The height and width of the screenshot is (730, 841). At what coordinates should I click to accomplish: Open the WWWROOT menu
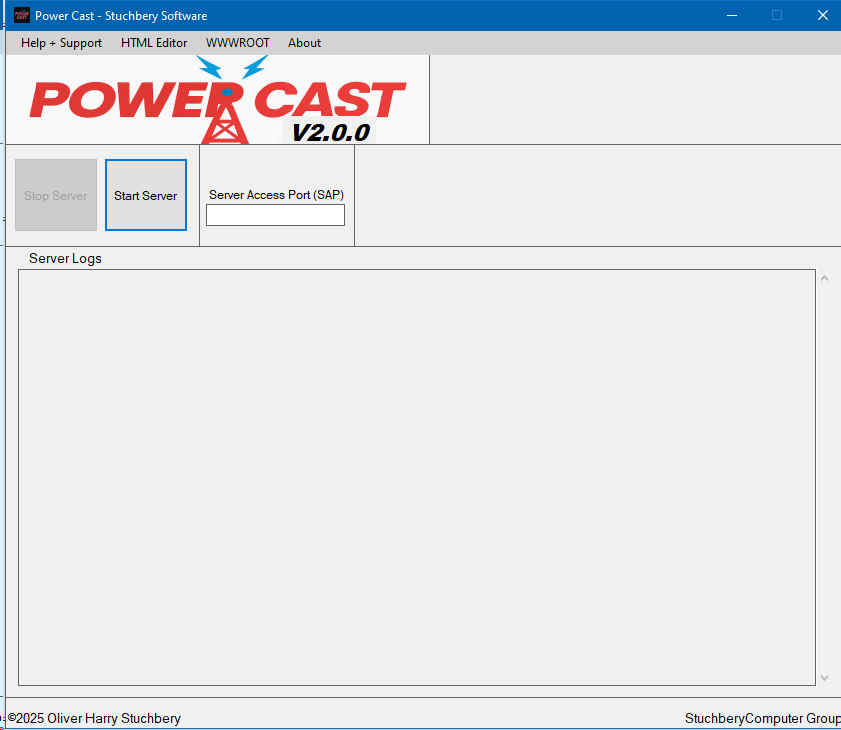238,43
